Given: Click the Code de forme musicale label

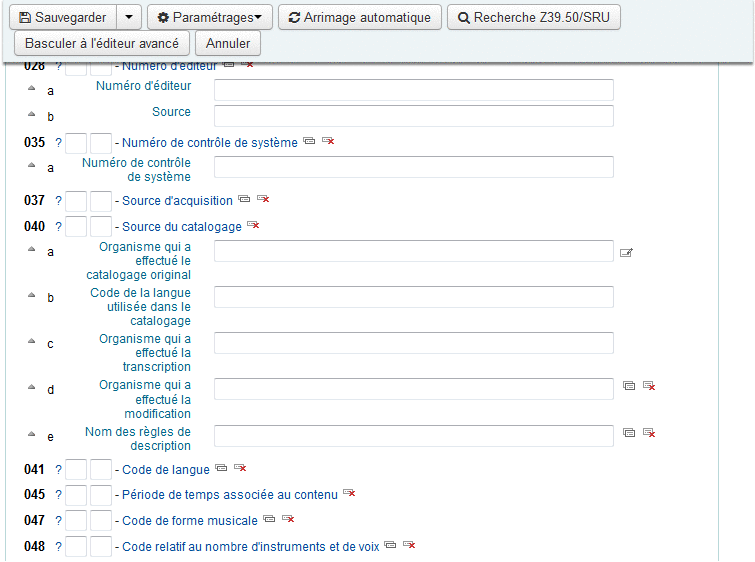Looking at the screenshot, I should pos(190,521).
